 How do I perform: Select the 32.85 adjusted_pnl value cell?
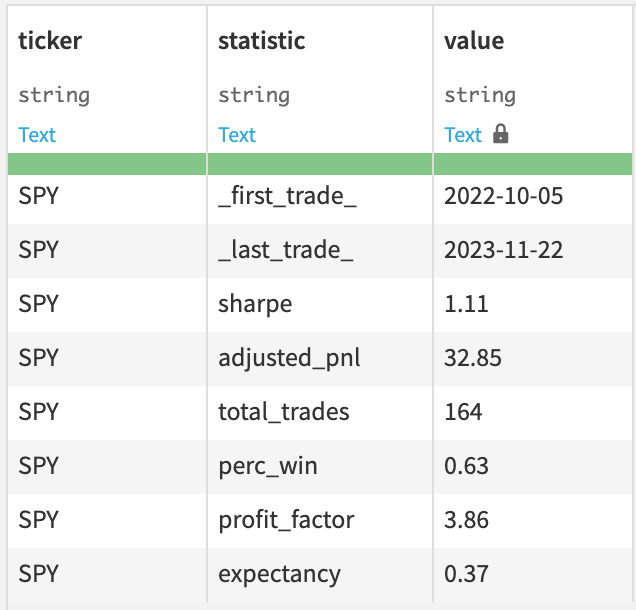(x=473, y=358)
